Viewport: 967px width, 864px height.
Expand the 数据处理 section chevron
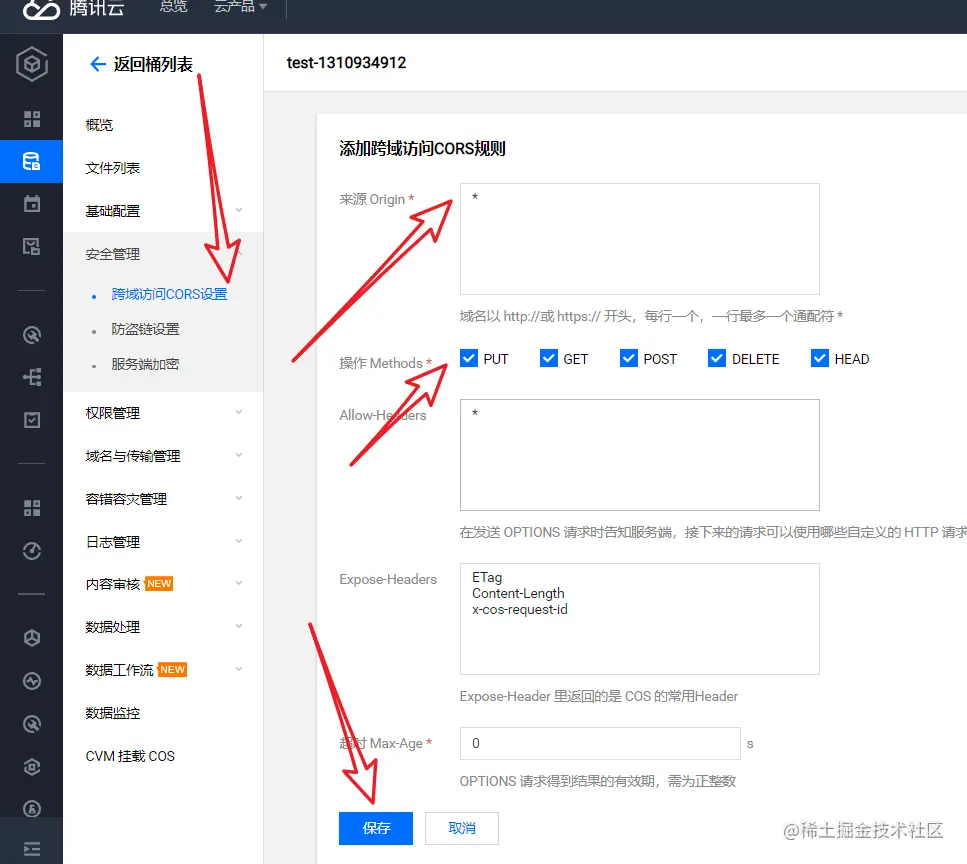239,626
